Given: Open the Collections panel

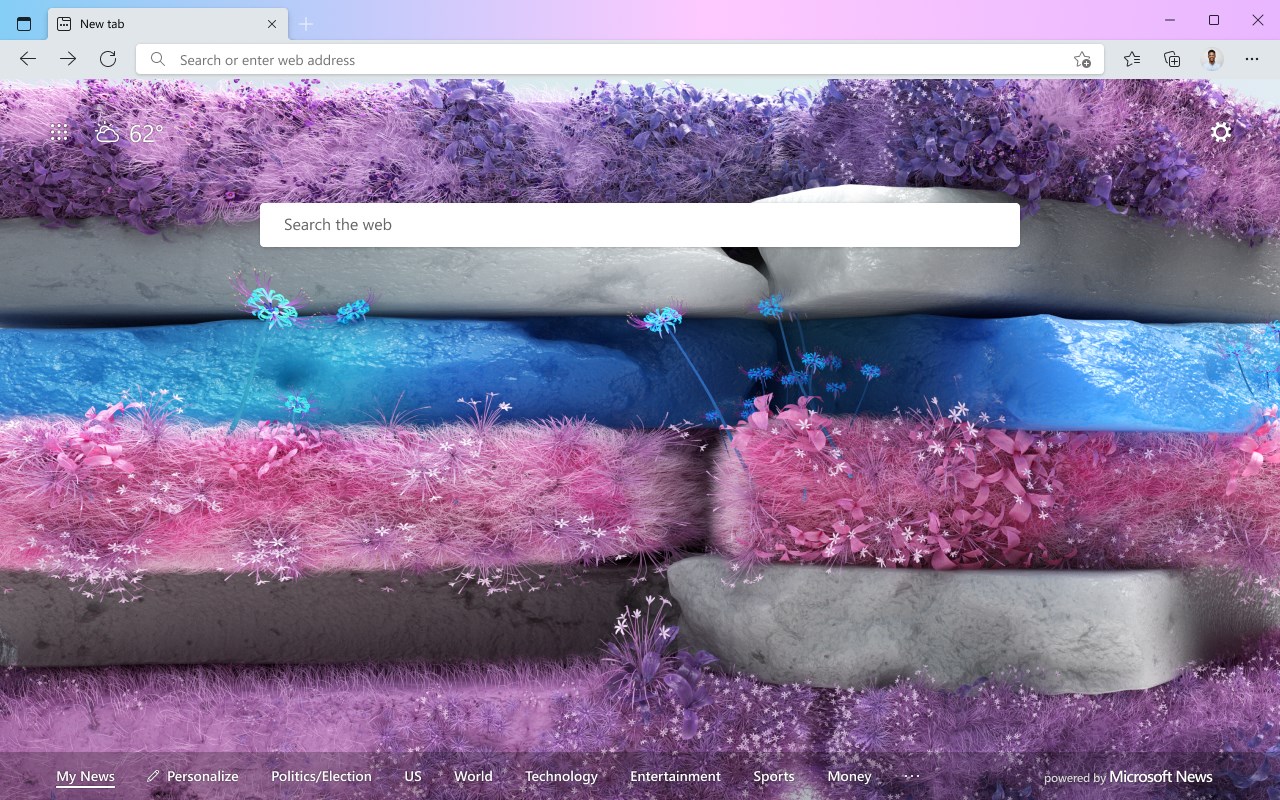Looking at the screenshot, I should pyautogui.click(x=1172, y=59).
